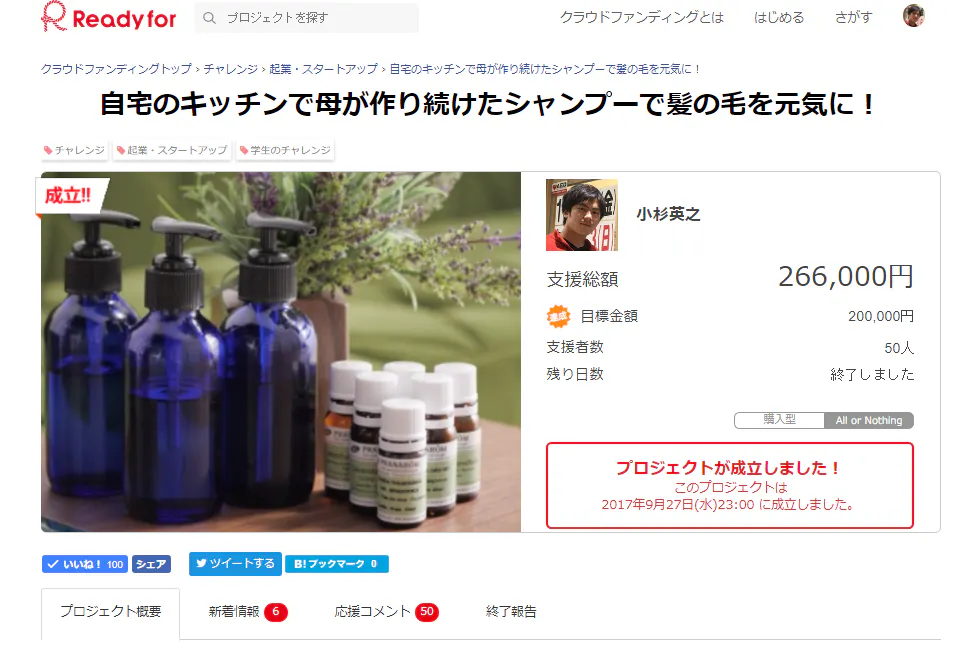Open the 応援コメント tab
975x646 pixels.
coord(386,612)
